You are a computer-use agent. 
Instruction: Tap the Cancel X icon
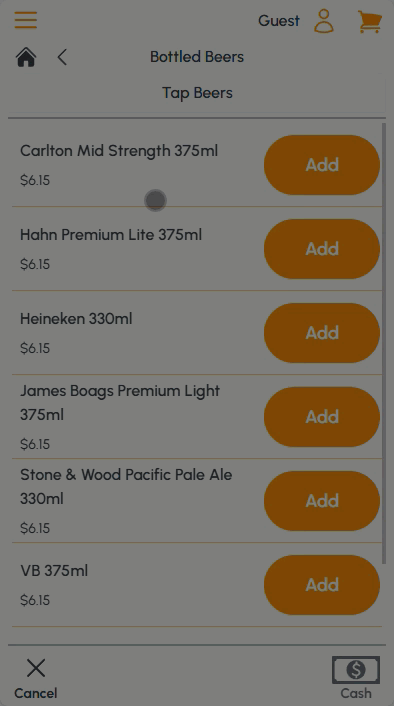pos(36,668)
